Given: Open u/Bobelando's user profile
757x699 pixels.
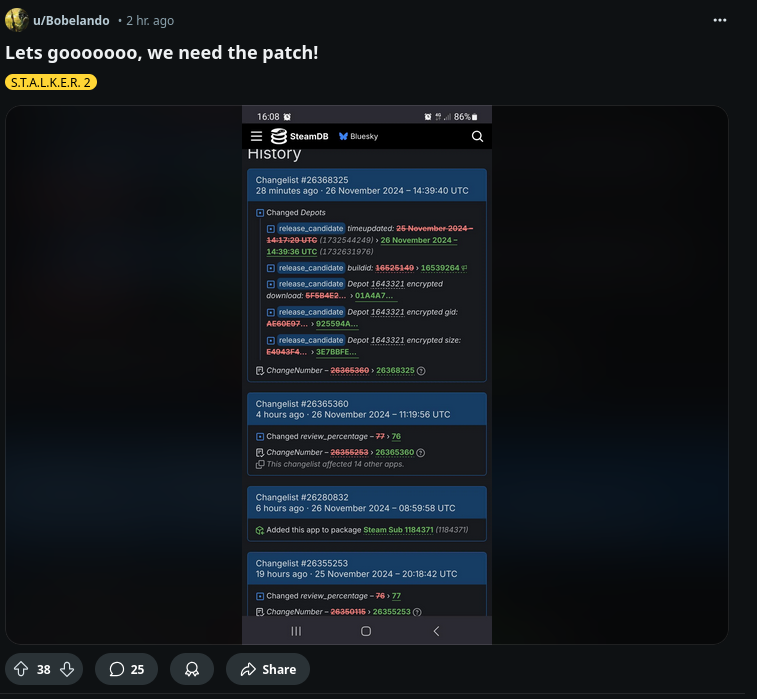Looking at the screenshot, I should pos(71,21).
